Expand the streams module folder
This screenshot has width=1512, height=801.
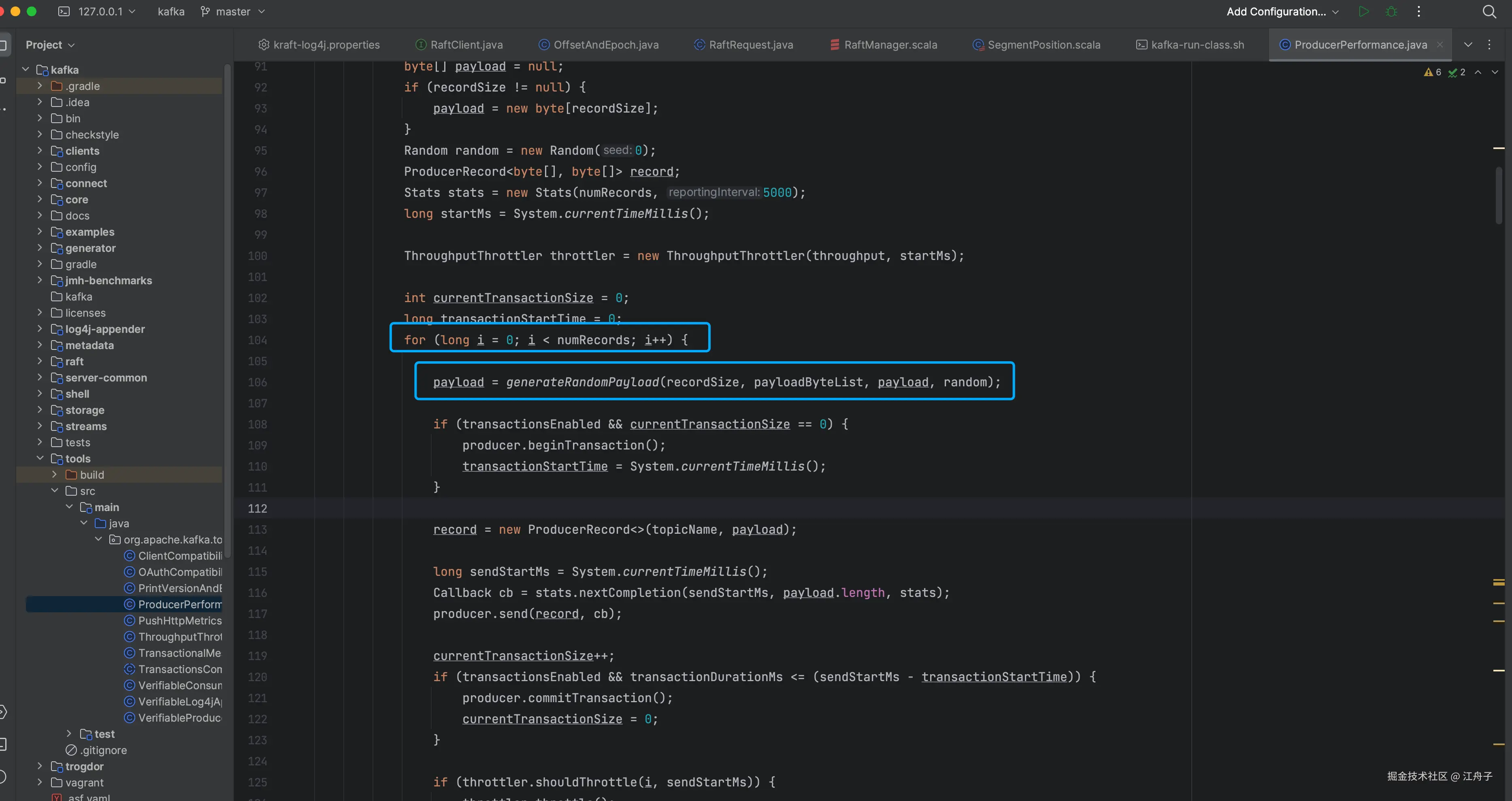39,426
